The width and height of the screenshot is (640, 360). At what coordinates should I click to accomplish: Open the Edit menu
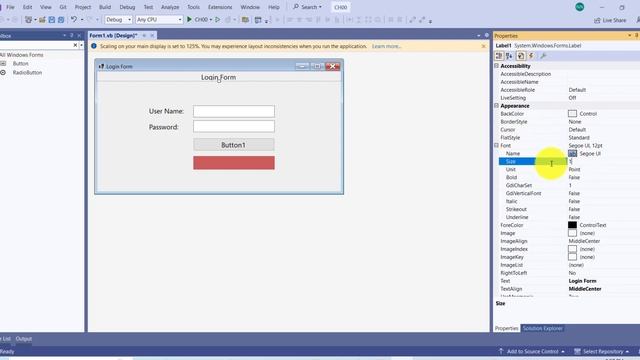(x=27, y=7)
